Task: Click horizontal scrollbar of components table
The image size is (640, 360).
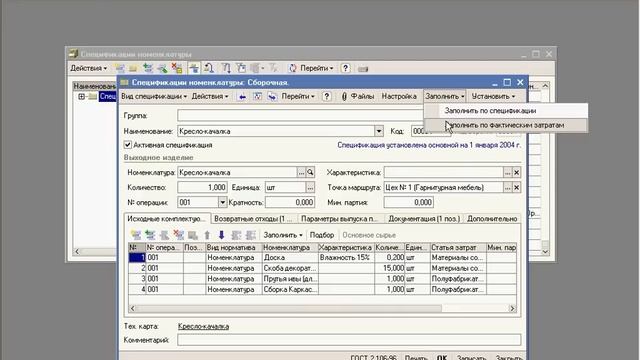Action: pyautogui.click(x=289, y=309)
